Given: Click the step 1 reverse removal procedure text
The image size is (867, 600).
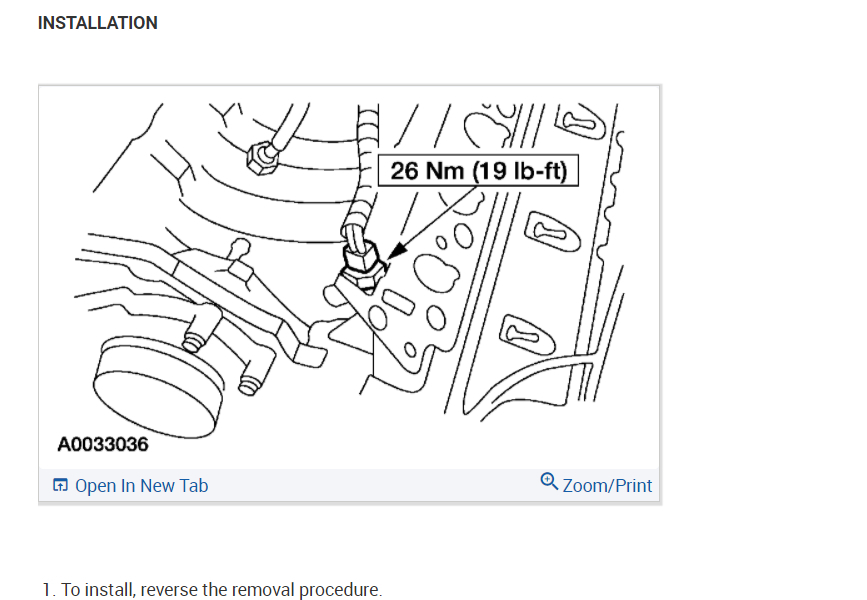Looking at the screenshot, I should coord(212,589).
